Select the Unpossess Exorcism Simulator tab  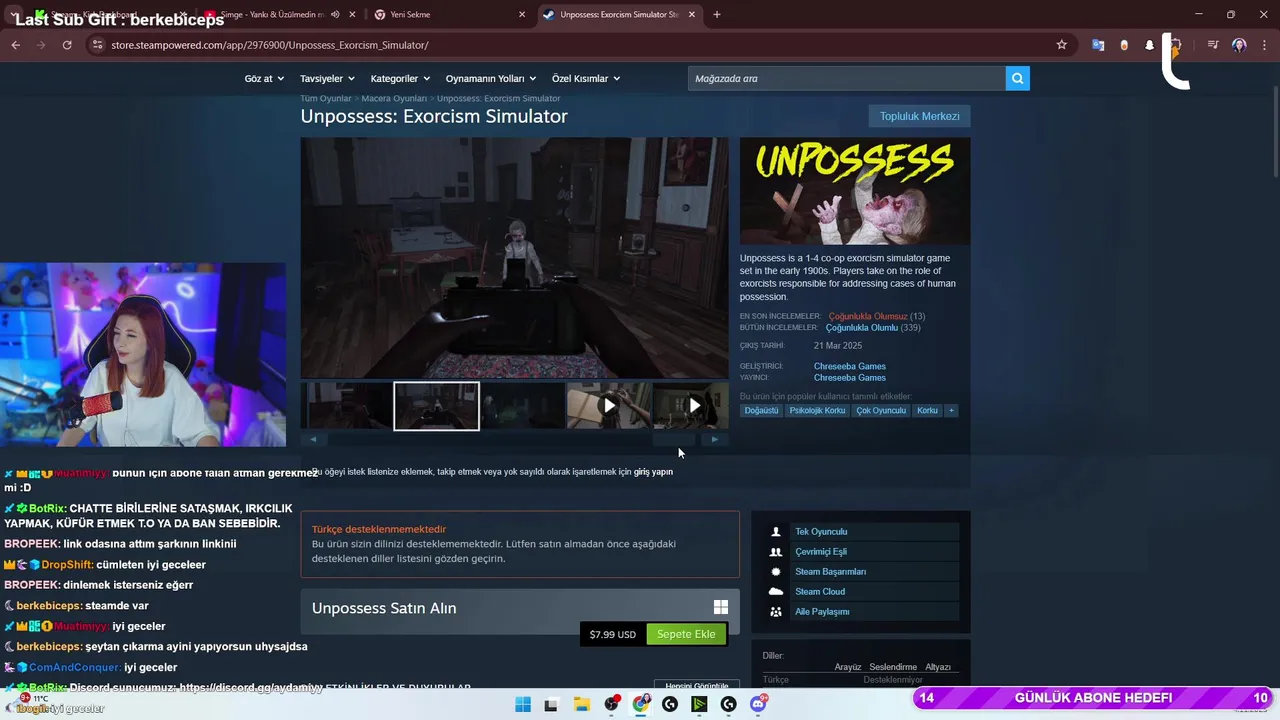click(619, 14)
